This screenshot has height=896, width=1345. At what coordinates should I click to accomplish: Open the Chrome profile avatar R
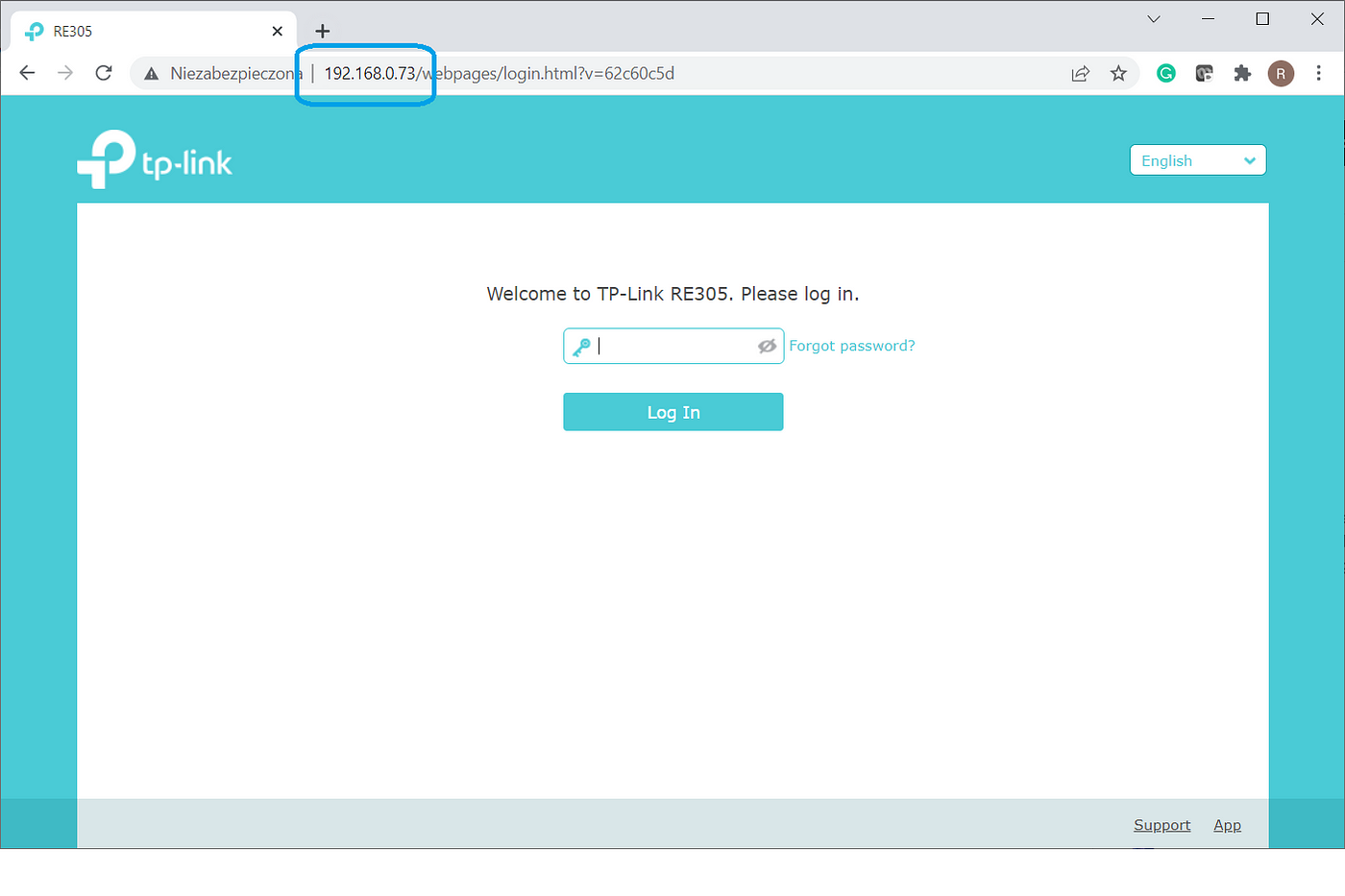tap(1281, 73)
